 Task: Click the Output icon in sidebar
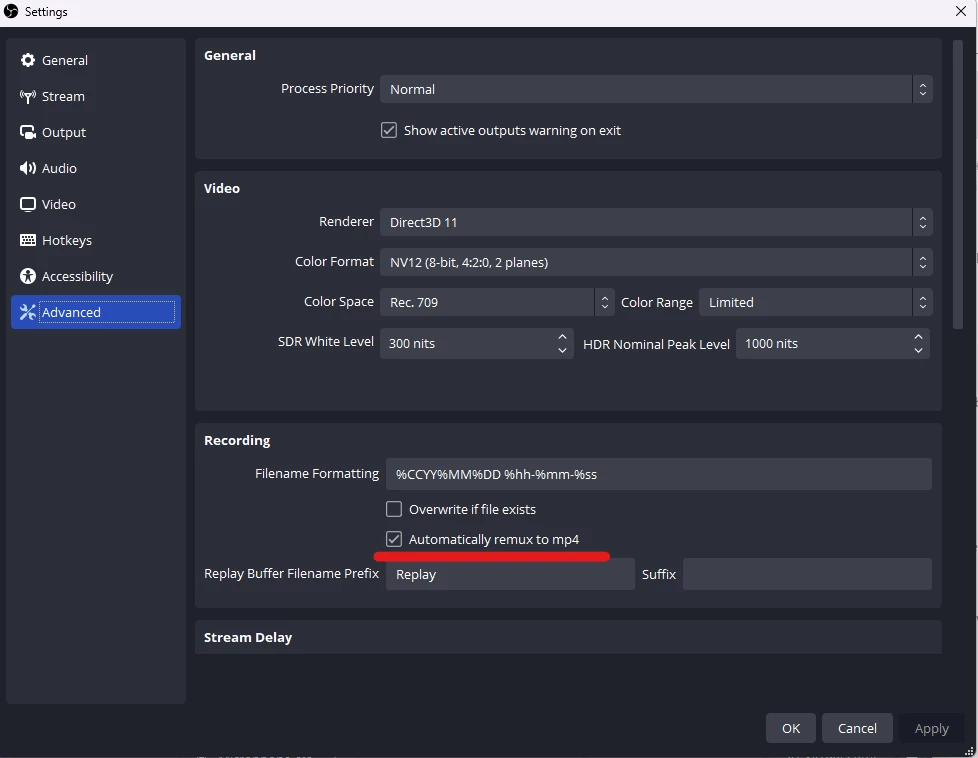[x=27, y=132]
